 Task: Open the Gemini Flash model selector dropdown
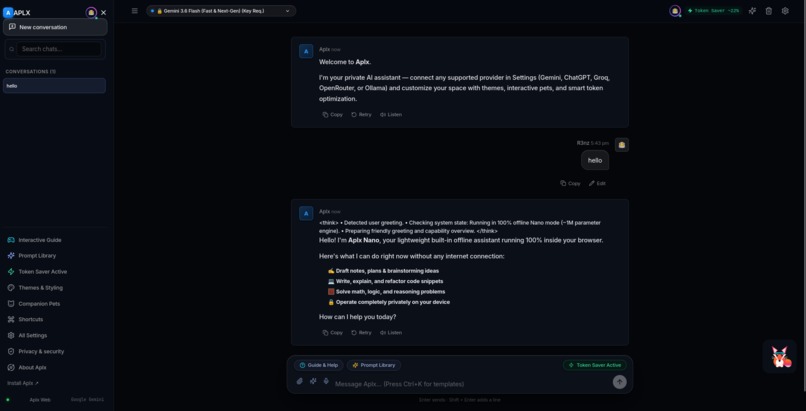point(221,11)
